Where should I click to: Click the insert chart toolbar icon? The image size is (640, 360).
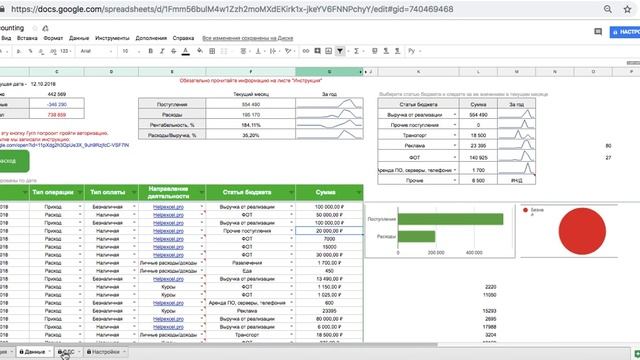[x=329, y=51]
